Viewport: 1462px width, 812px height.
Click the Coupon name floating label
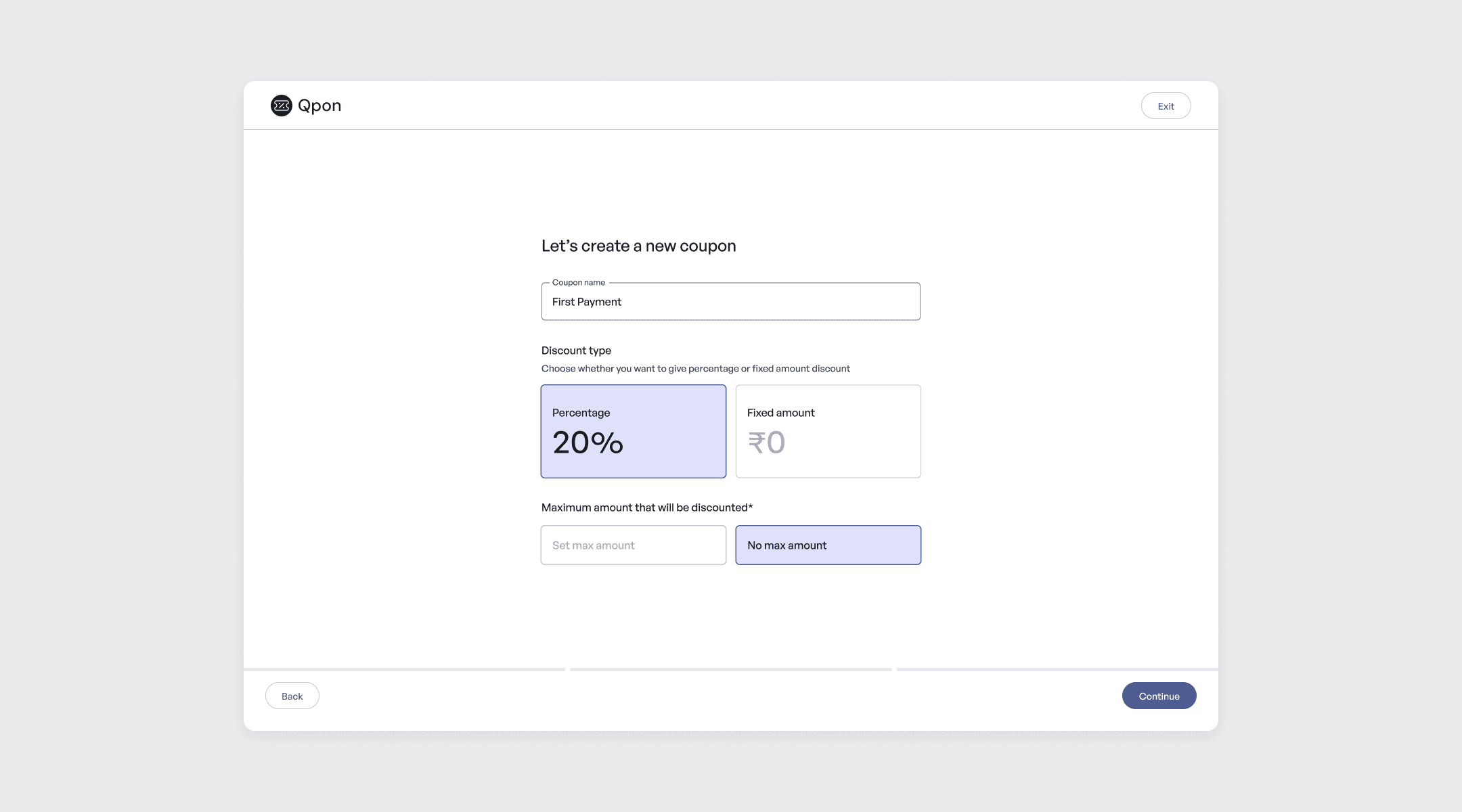pos(578,282)
